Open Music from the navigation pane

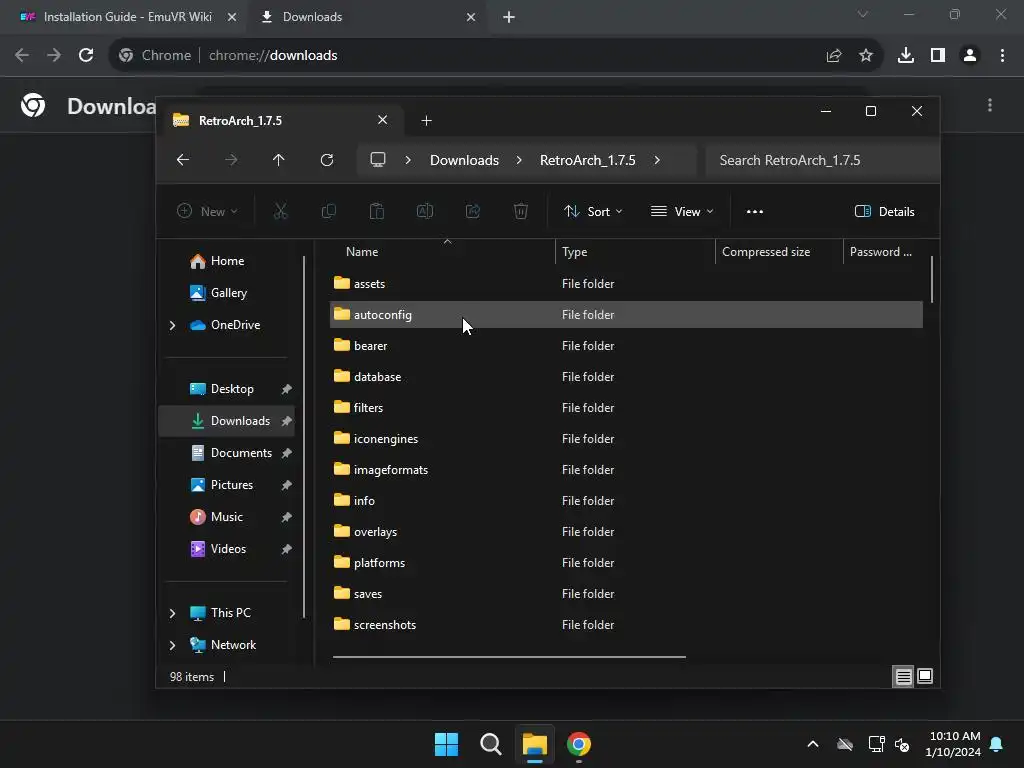click(226, 517)
